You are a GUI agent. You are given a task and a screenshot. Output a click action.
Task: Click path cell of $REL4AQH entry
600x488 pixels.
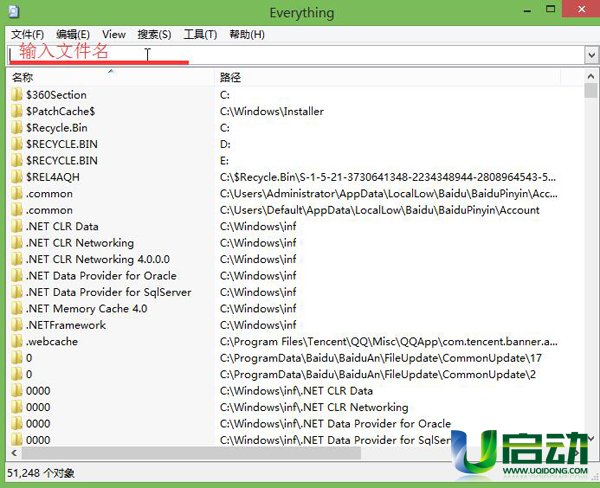click(388, 177)
